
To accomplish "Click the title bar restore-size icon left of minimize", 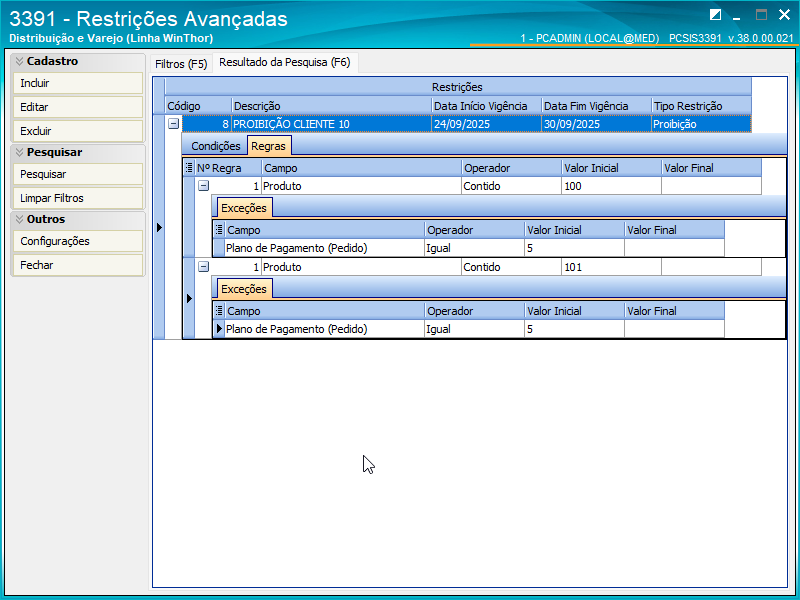I will [x=715, y=15].
